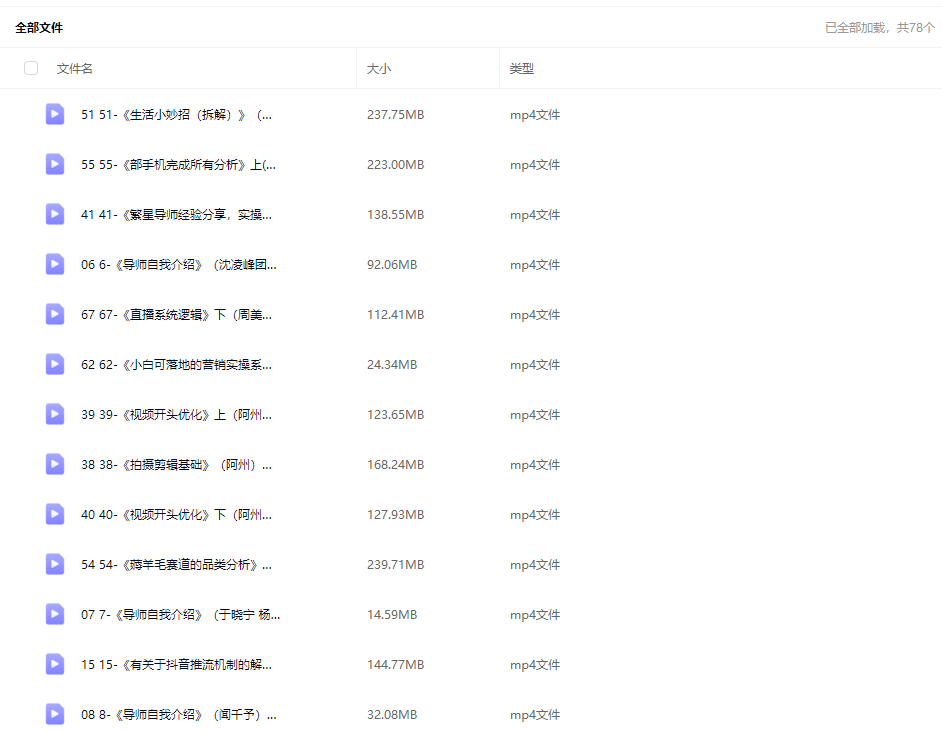
Task: Click video icon for 62-《小白可落地的营销实操》
Action: tap(55, 364)
